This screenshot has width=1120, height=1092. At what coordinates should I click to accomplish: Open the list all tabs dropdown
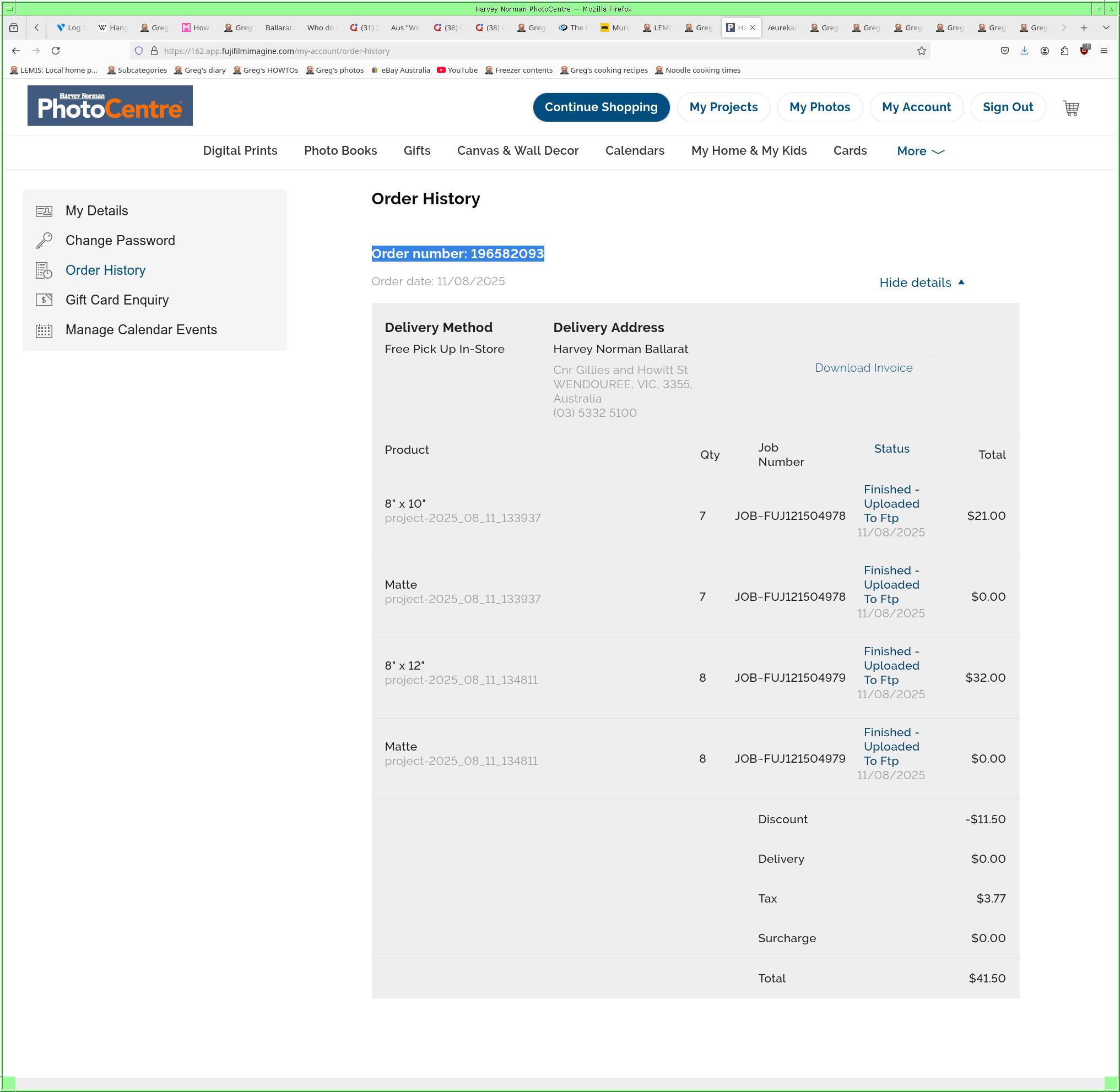click(1106, 28)
